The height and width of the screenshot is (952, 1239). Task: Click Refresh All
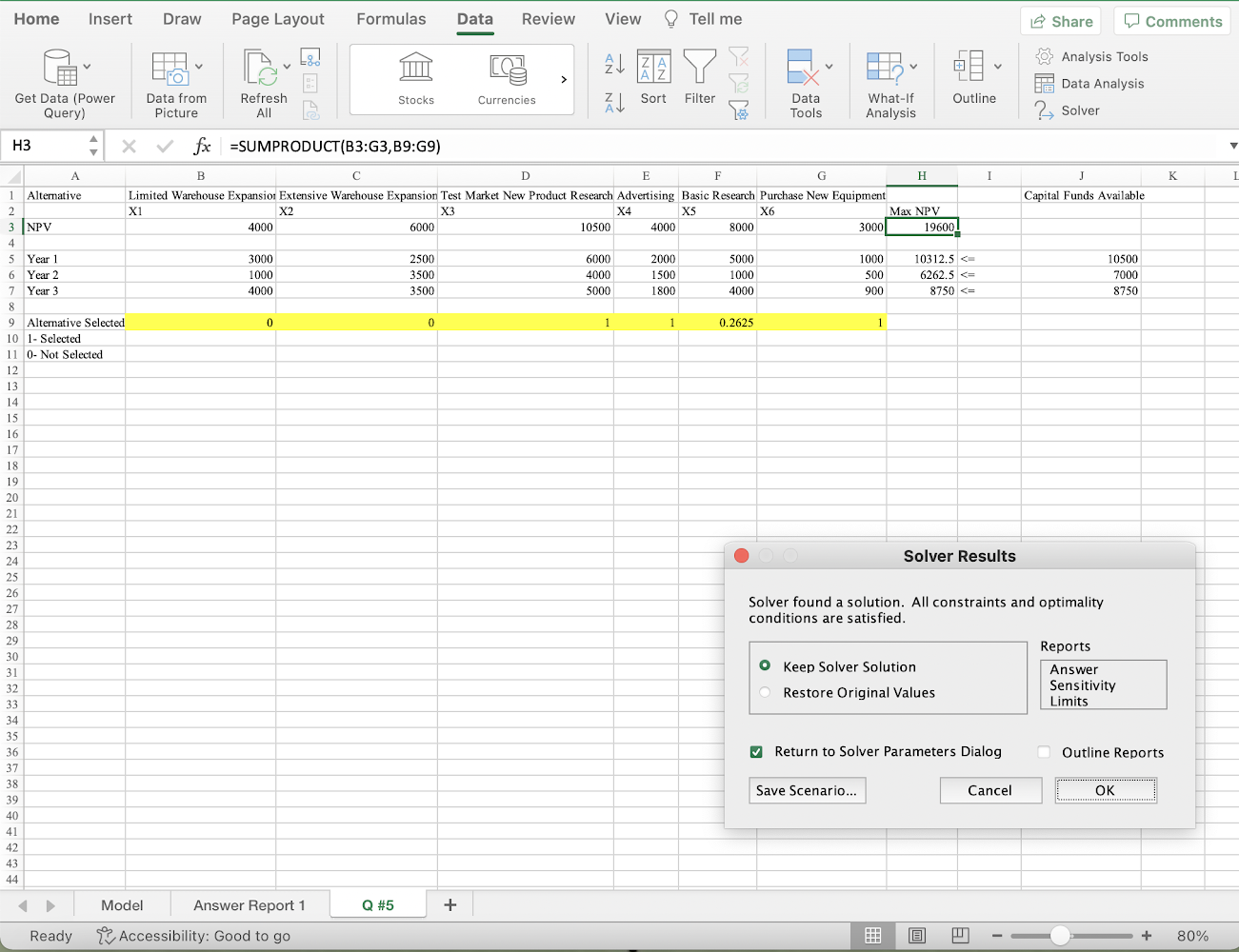(x=263, y=81)
